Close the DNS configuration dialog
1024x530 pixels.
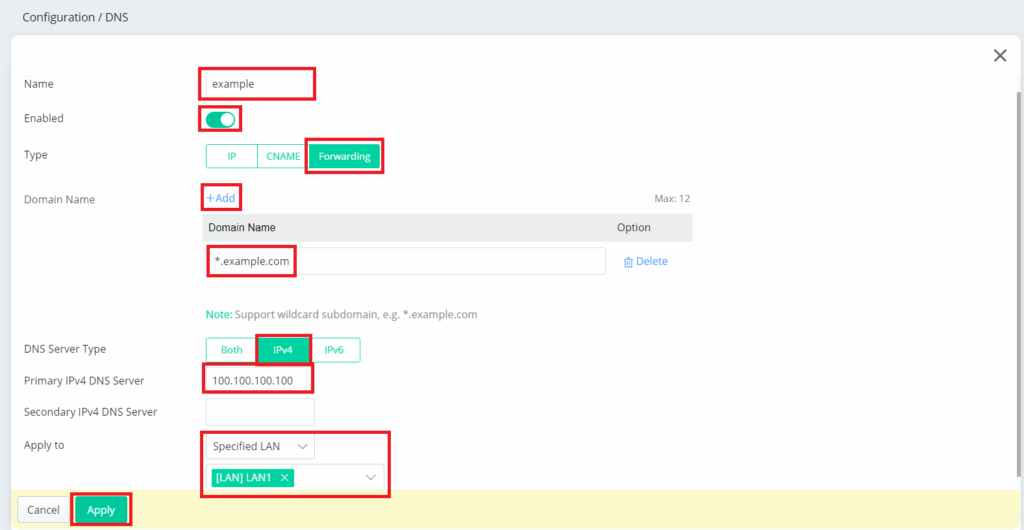(999, 56)
